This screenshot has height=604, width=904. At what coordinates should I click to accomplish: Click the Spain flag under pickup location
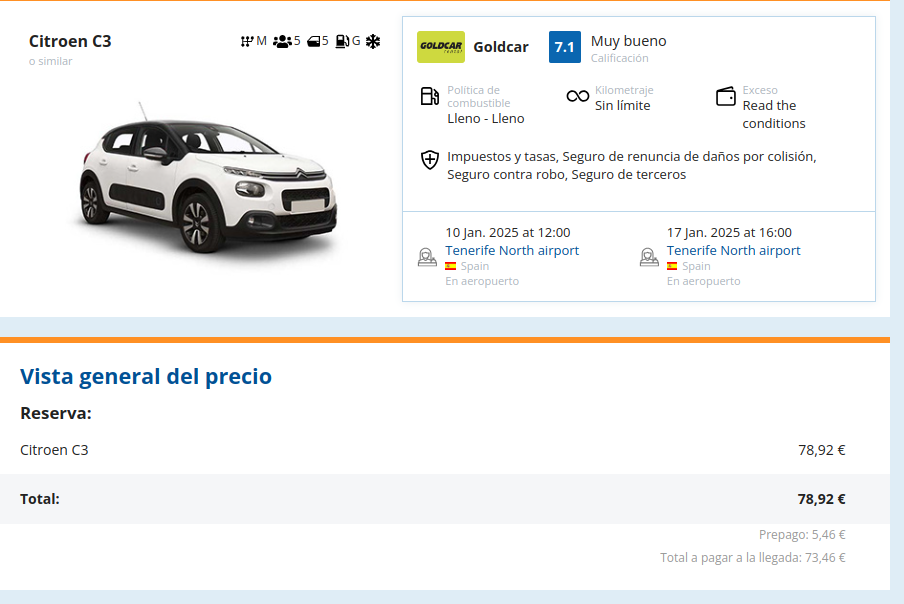point(450,266)
